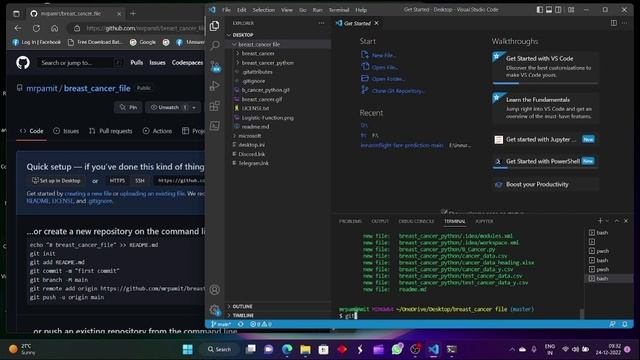Screen dimensions: 640x360
Task: Open editor more actions ellipsis
Action: pyautogui.click(x=624, y=23)
